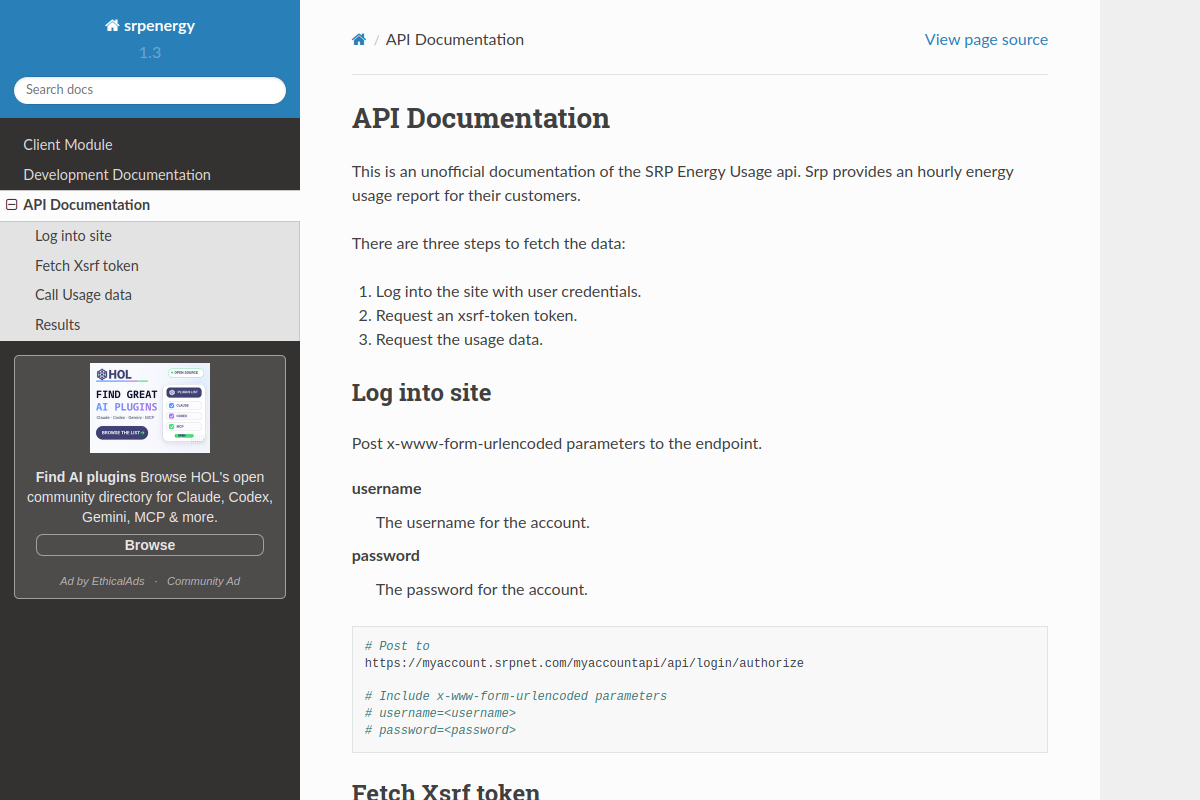The width and height of the screenshot is (1200, 800).
Task: Click the "# password=<password>" code line
Action: click(440, 730)
